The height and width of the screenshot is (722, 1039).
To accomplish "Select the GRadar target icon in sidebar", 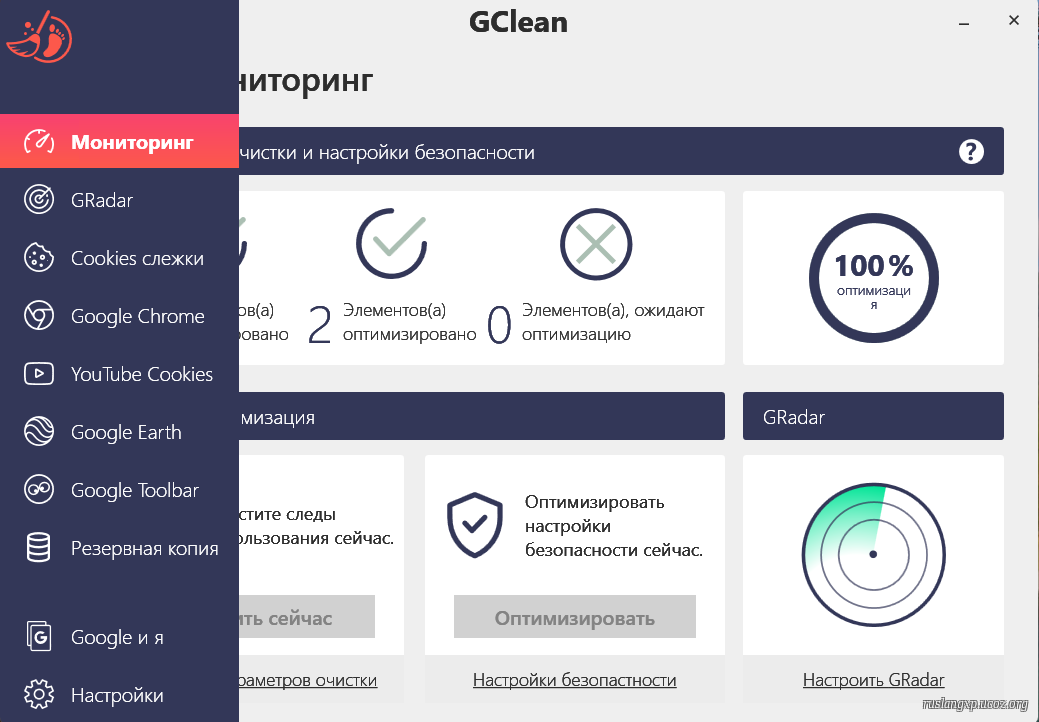I will (39, 199).
